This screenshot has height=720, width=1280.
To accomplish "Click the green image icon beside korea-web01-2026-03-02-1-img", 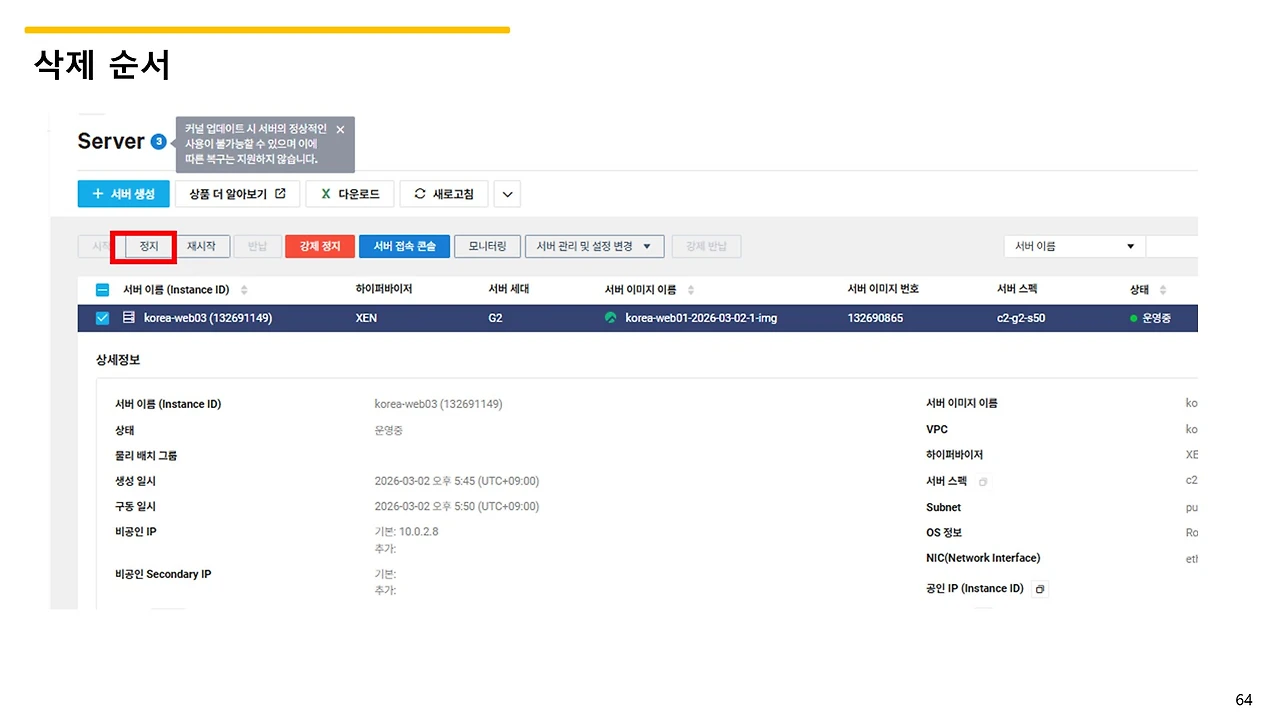I will coord(611,318).
